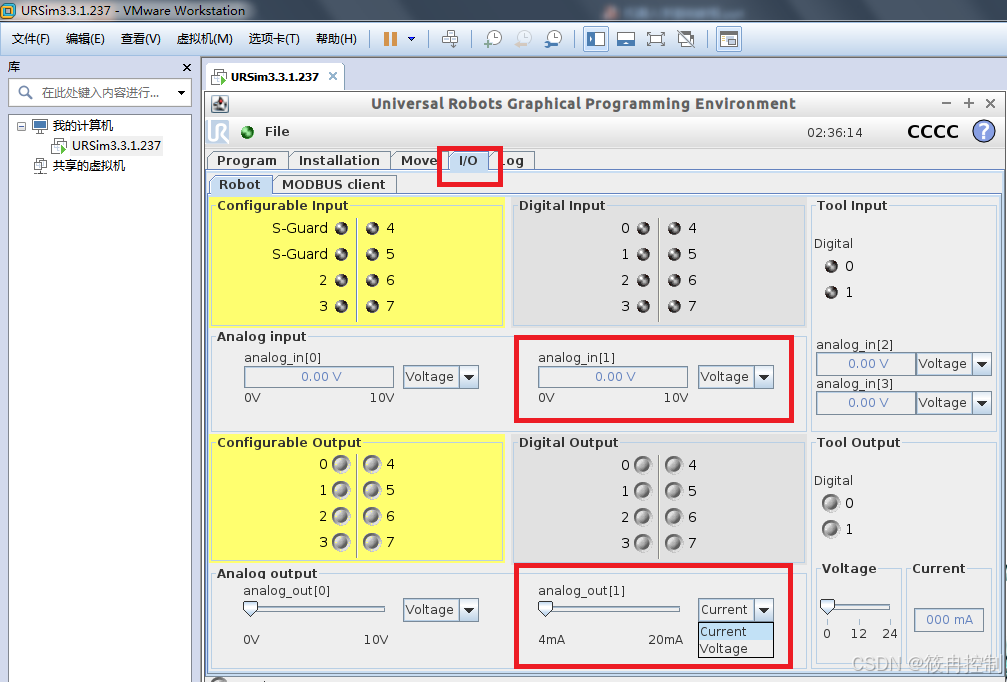Click the send Ctrl+Alt+Del toolbar icon

(450, 39)
